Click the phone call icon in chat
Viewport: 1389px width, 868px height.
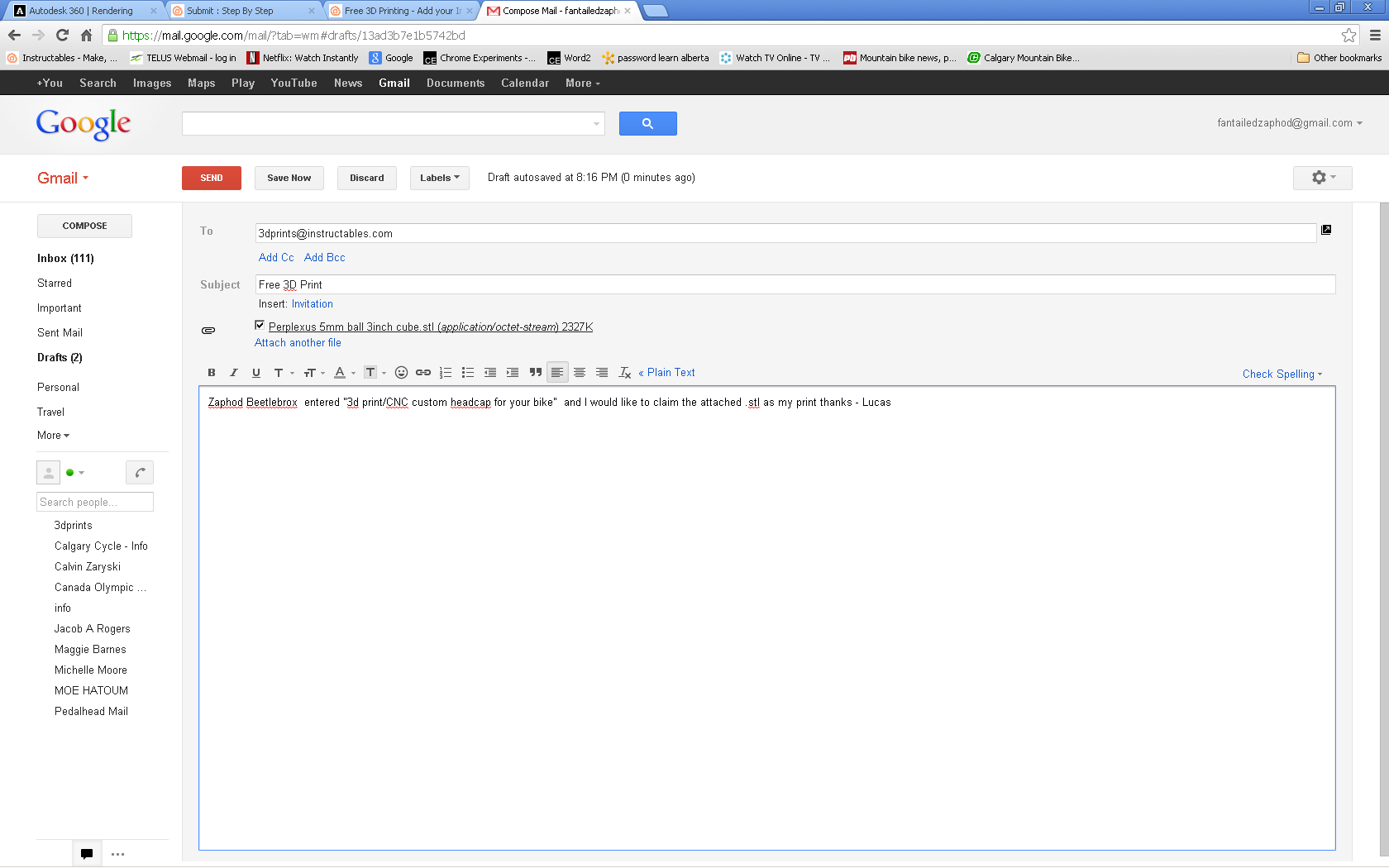point(140,473)
